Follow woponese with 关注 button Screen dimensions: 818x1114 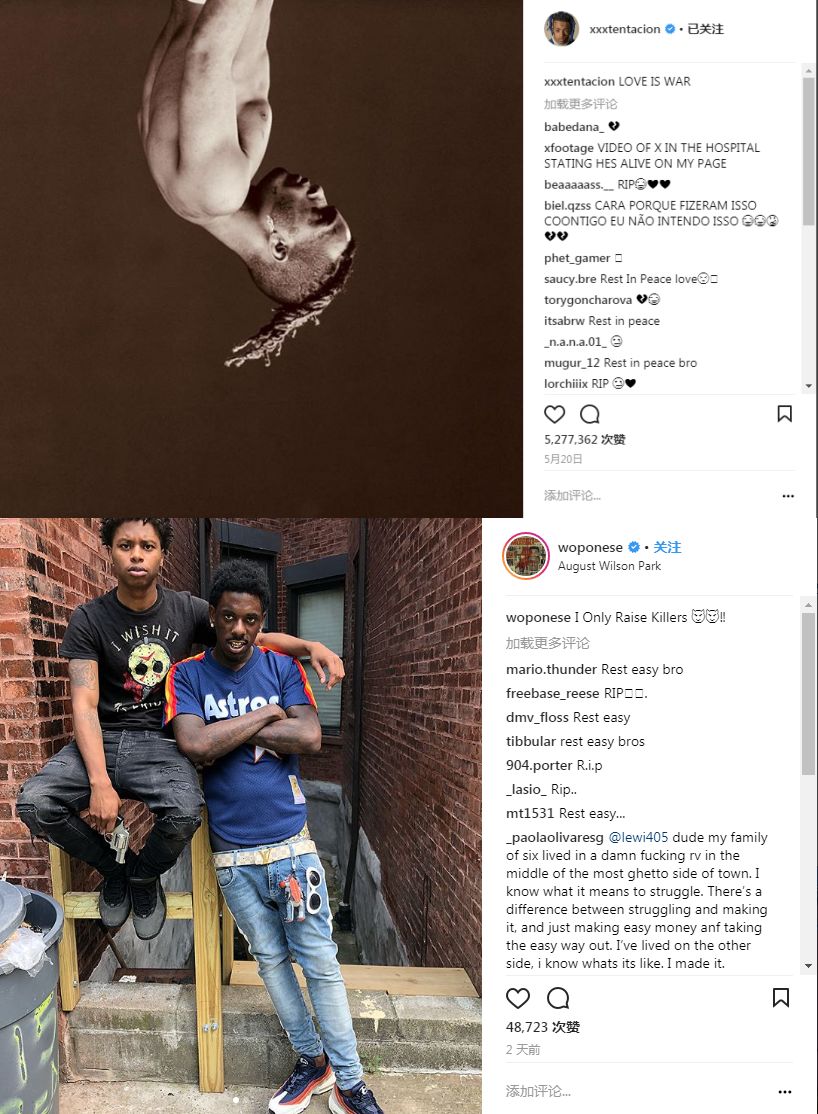point(667,547)
